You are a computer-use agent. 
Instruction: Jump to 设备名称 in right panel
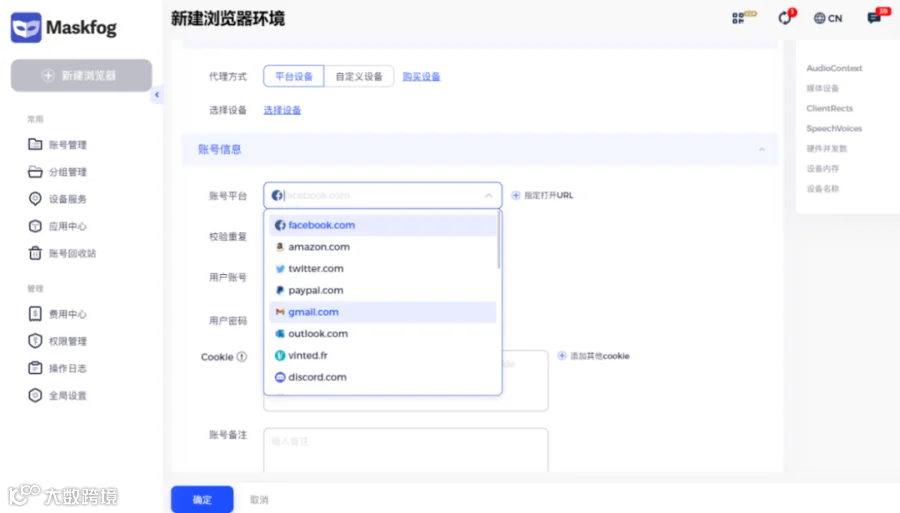click(x=823, y=189)
